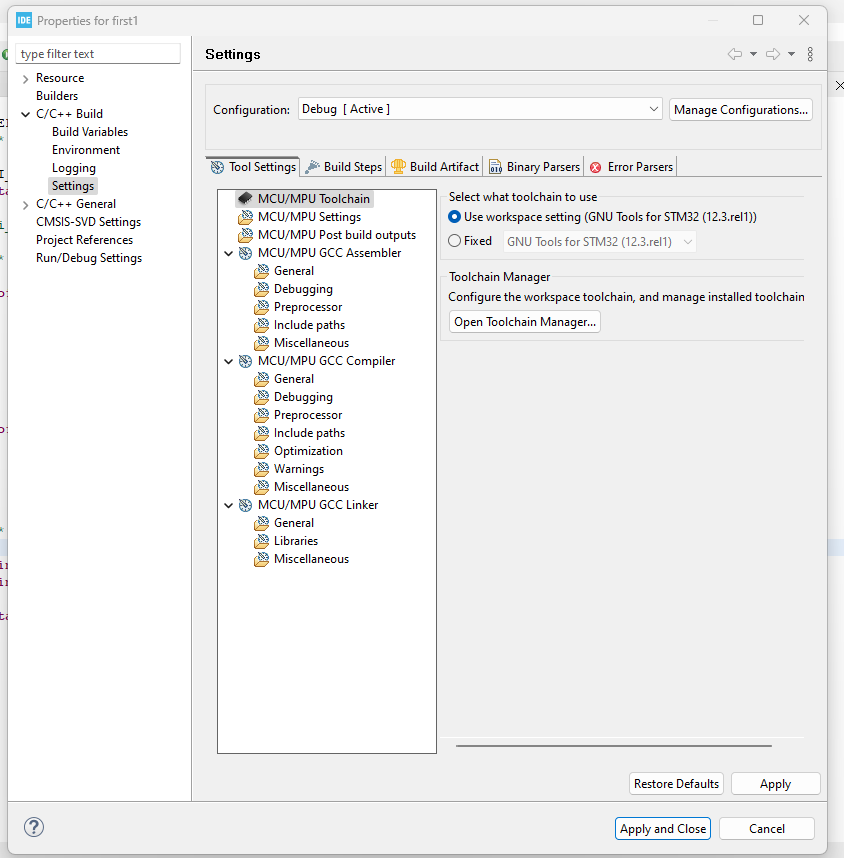
Task: Click the type filter text field
Action: coord(97,53)
